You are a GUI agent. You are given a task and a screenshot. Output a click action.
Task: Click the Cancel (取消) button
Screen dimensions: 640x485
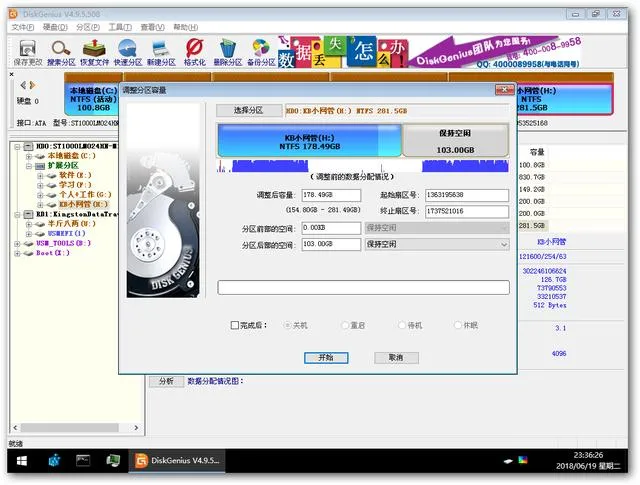coord(396,358)
